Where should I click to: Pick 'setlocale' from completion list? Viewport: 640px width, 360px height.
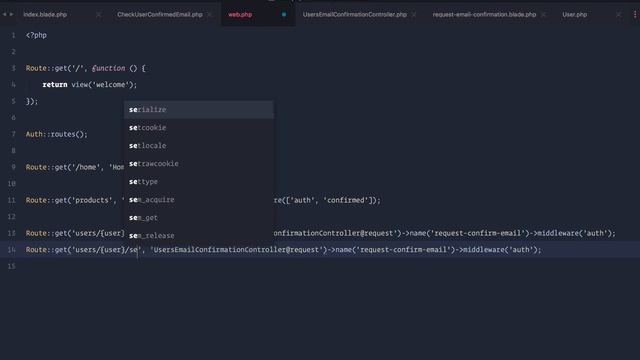(198, 146)
